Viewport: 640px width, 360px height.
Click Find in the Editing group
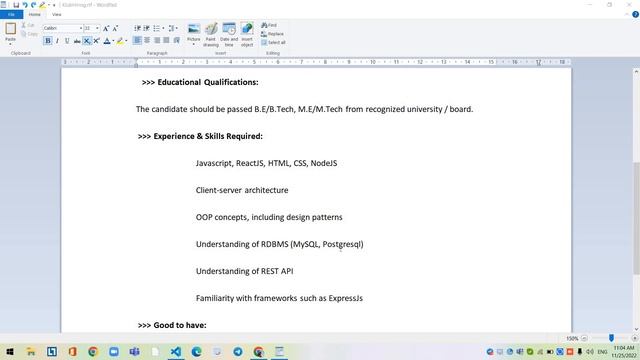(269, 25)
